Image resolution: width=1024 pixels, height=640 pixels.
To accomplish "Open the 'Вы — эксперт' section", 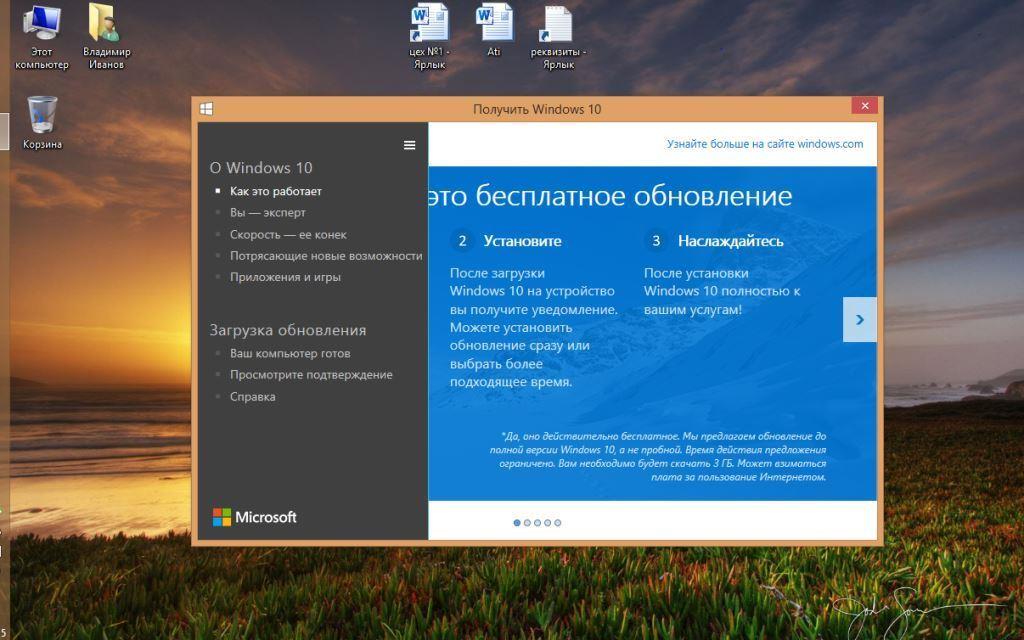I will click(267, 213).
